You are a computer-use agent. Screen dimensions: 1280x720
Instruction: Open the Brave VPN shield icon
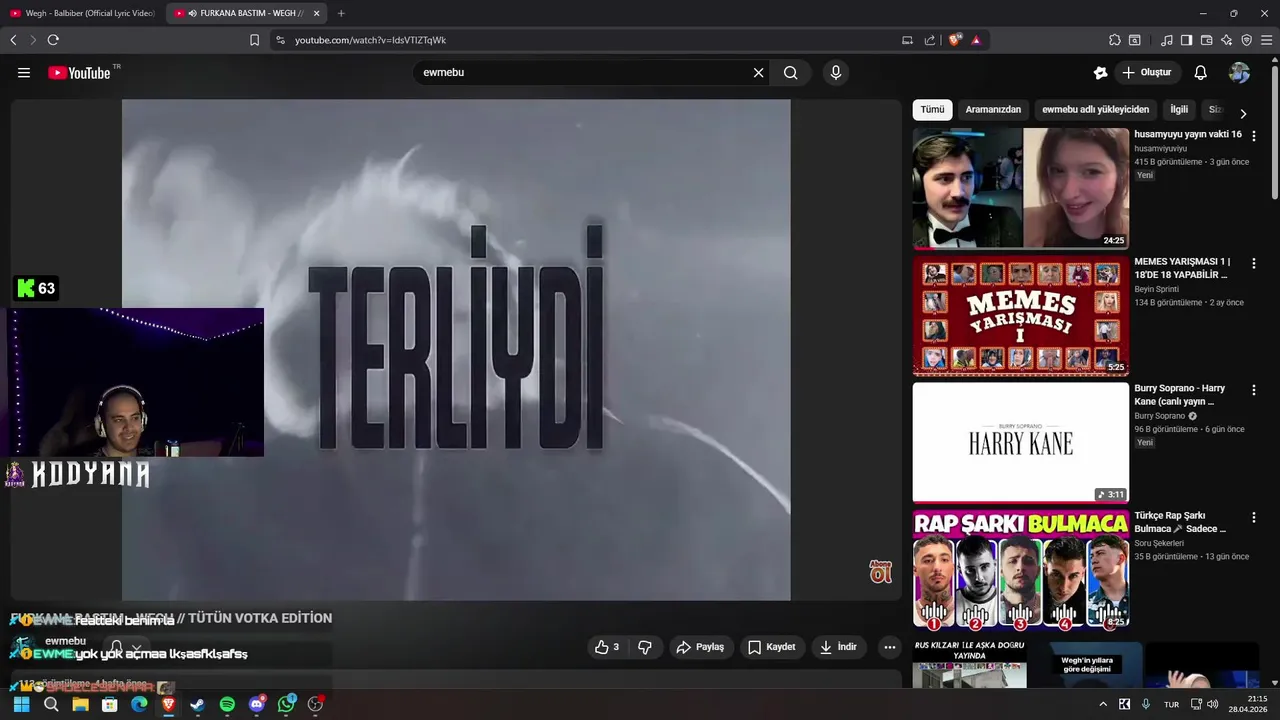1246,40
